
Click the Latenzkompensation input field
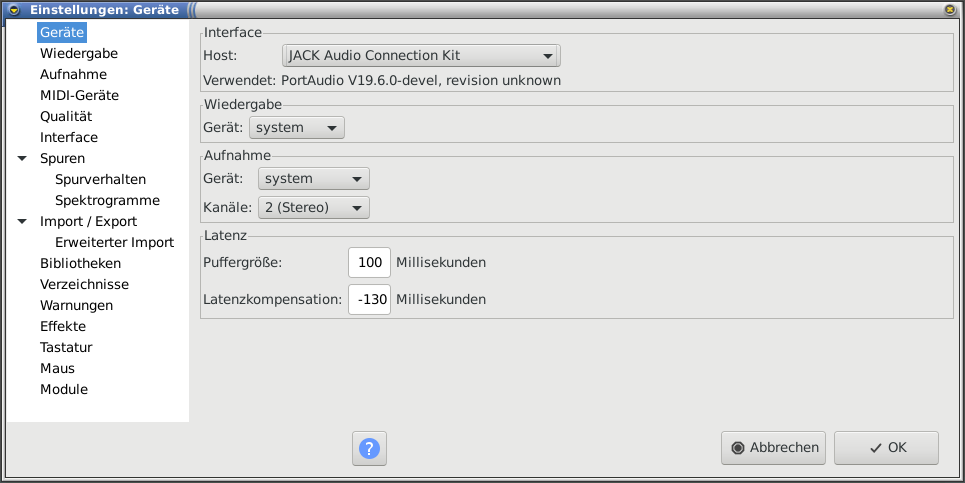[x=369, y=299]
